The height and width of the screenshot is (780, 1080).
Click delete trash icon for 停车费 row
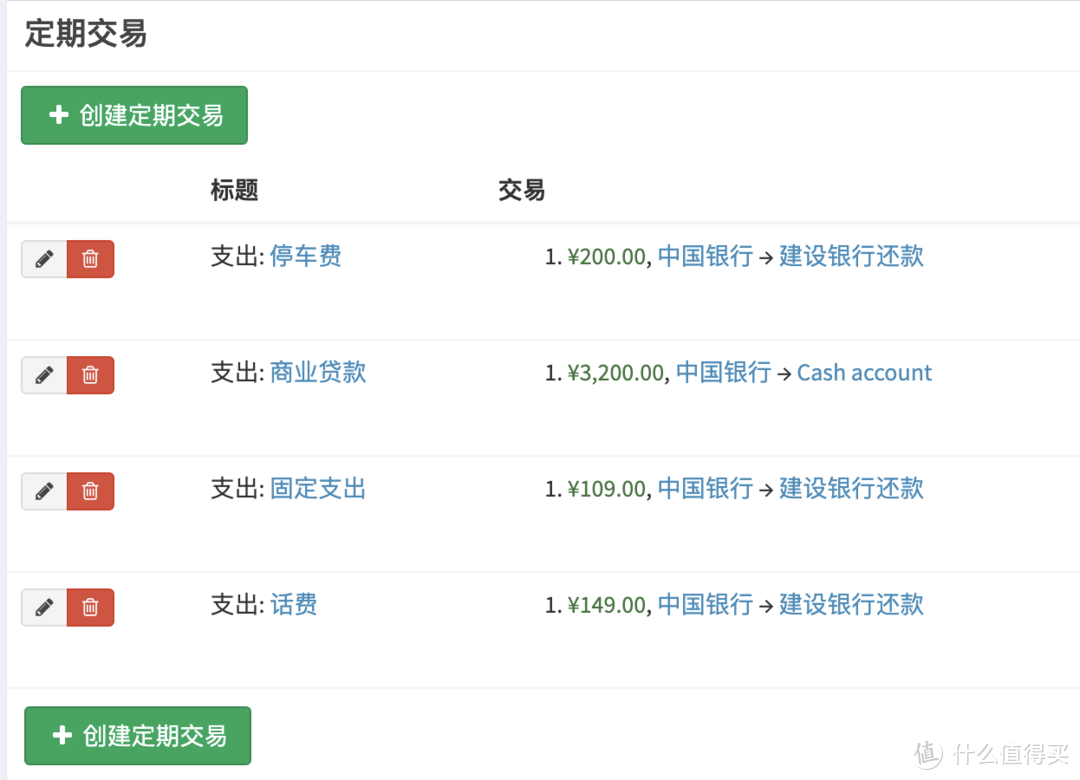coord(90,259)
